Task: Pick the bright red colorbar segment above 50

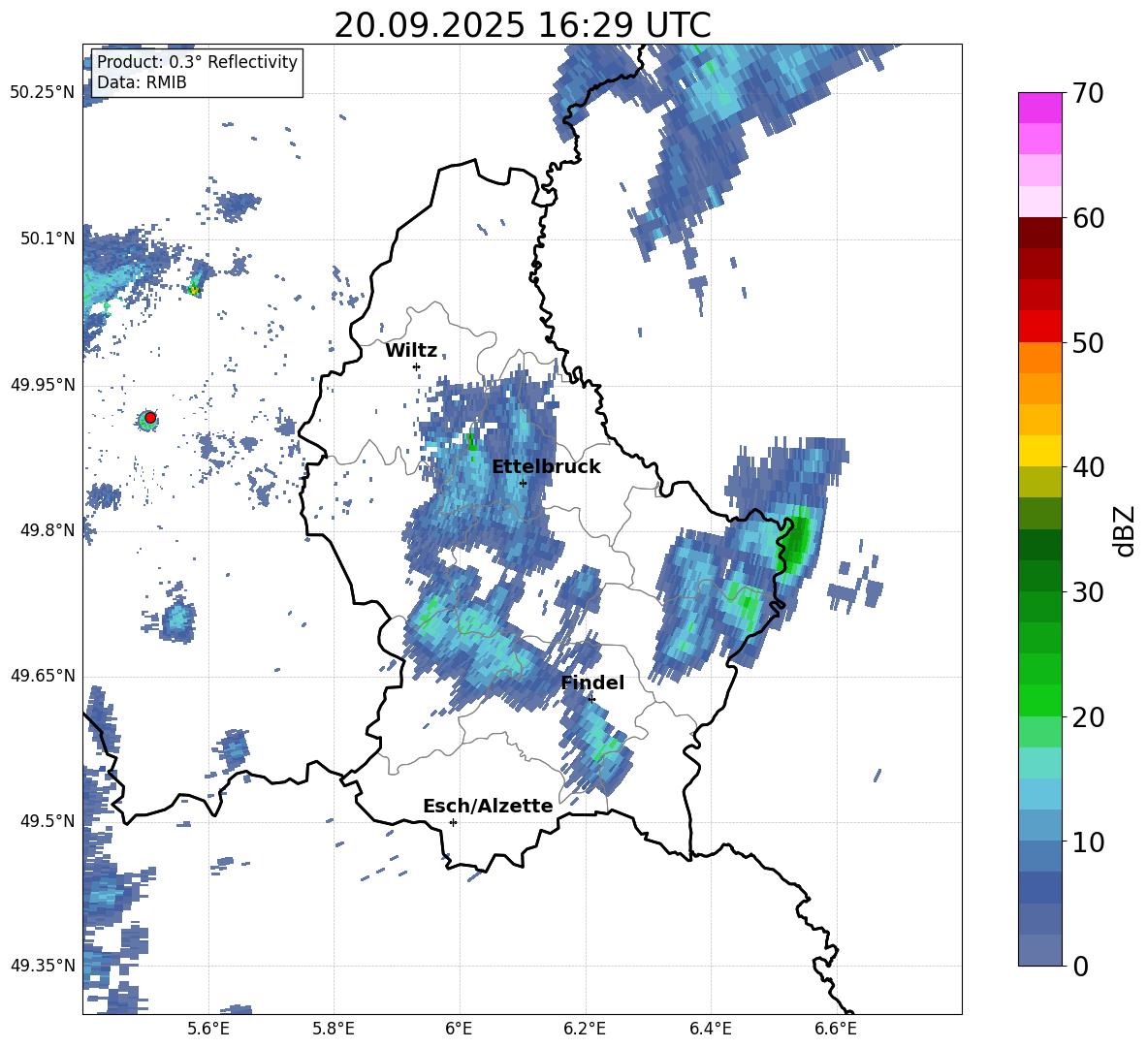Action: (x=1040, y=326)
